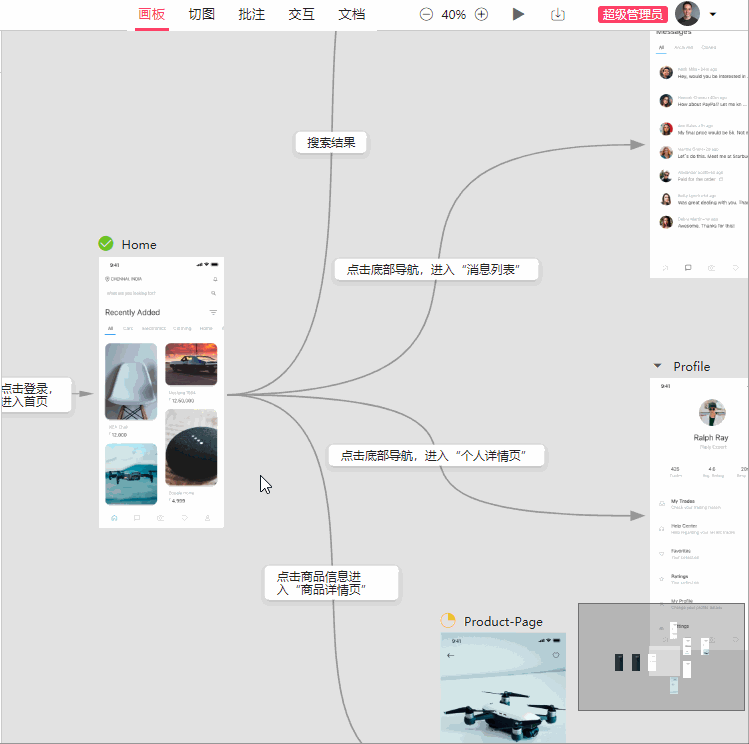Click the download icon in the top bar
The width and height of the screenshot is (749, 744).
[557, 15]
